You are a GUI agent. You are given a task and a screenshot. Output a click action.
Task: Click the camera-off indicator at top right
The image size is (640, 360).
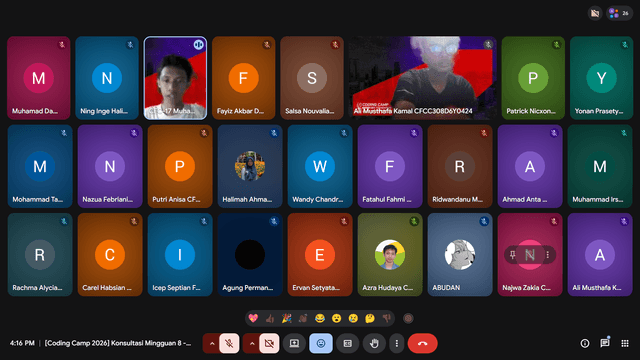(595, 13)
